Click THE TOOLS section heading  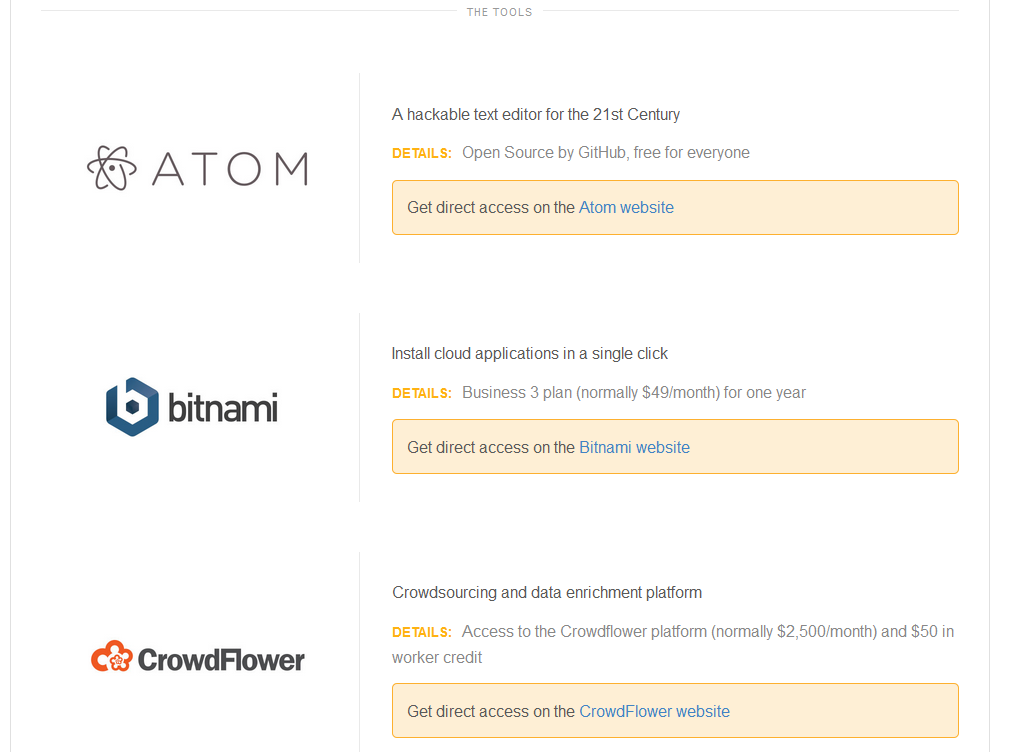[x=499, y=12]
